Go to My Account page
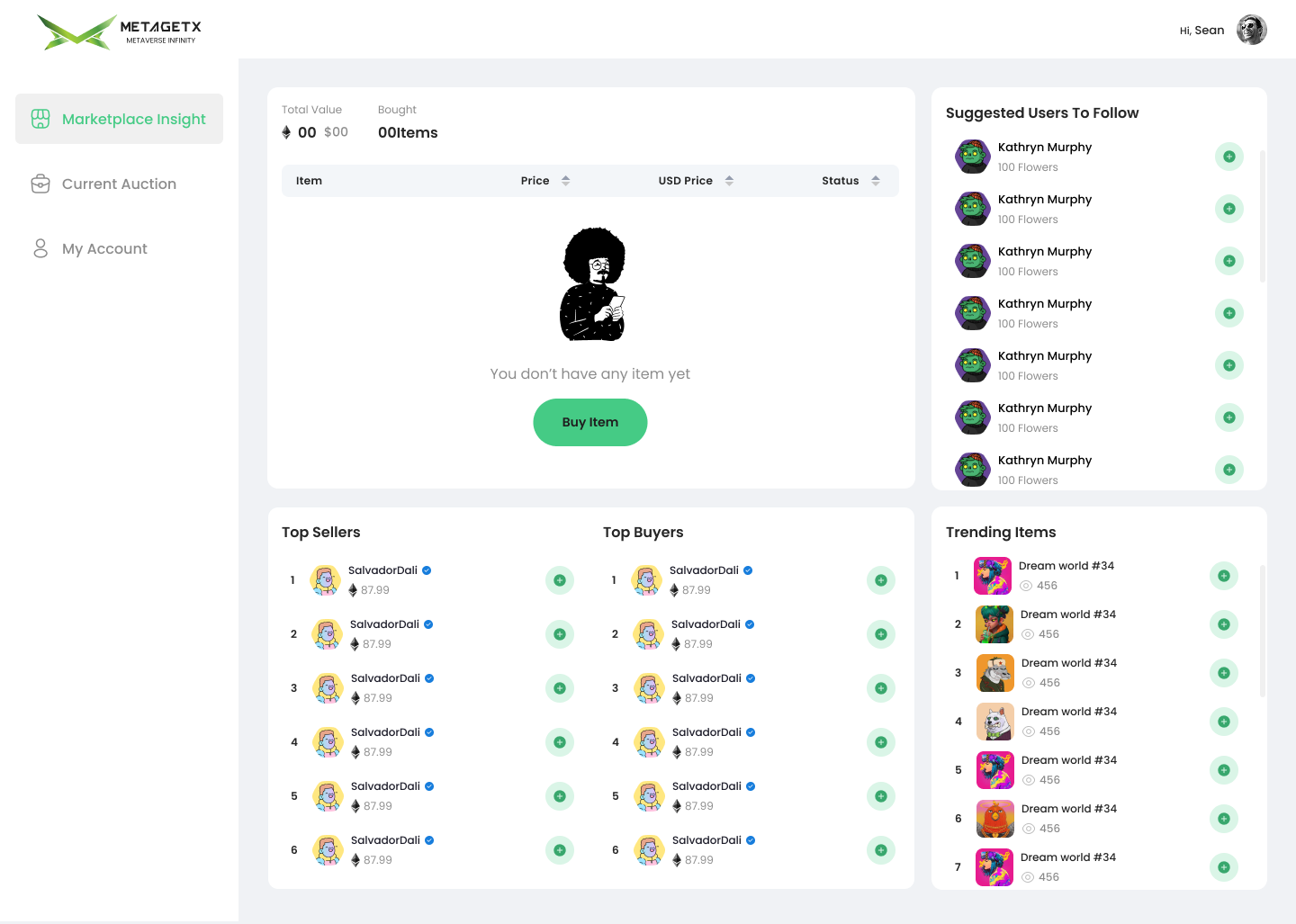 click(x=104, y=248)
